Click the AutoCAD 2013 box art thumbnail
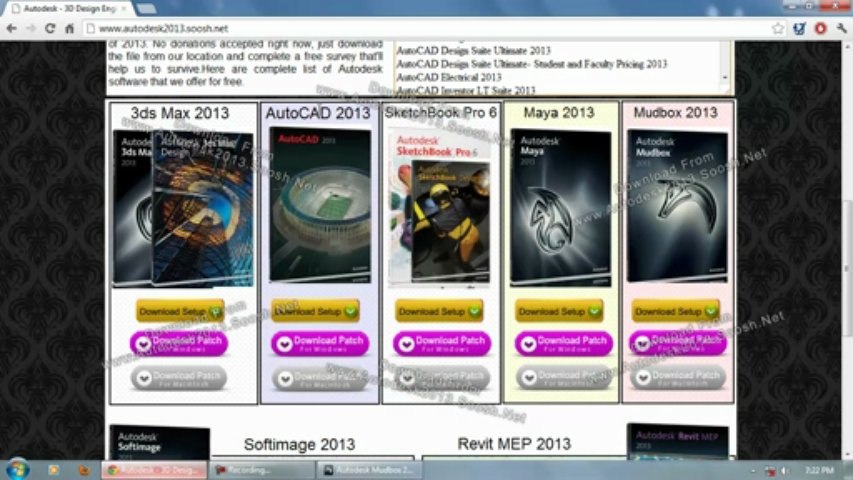853x480 pixels. click(320, 205)
